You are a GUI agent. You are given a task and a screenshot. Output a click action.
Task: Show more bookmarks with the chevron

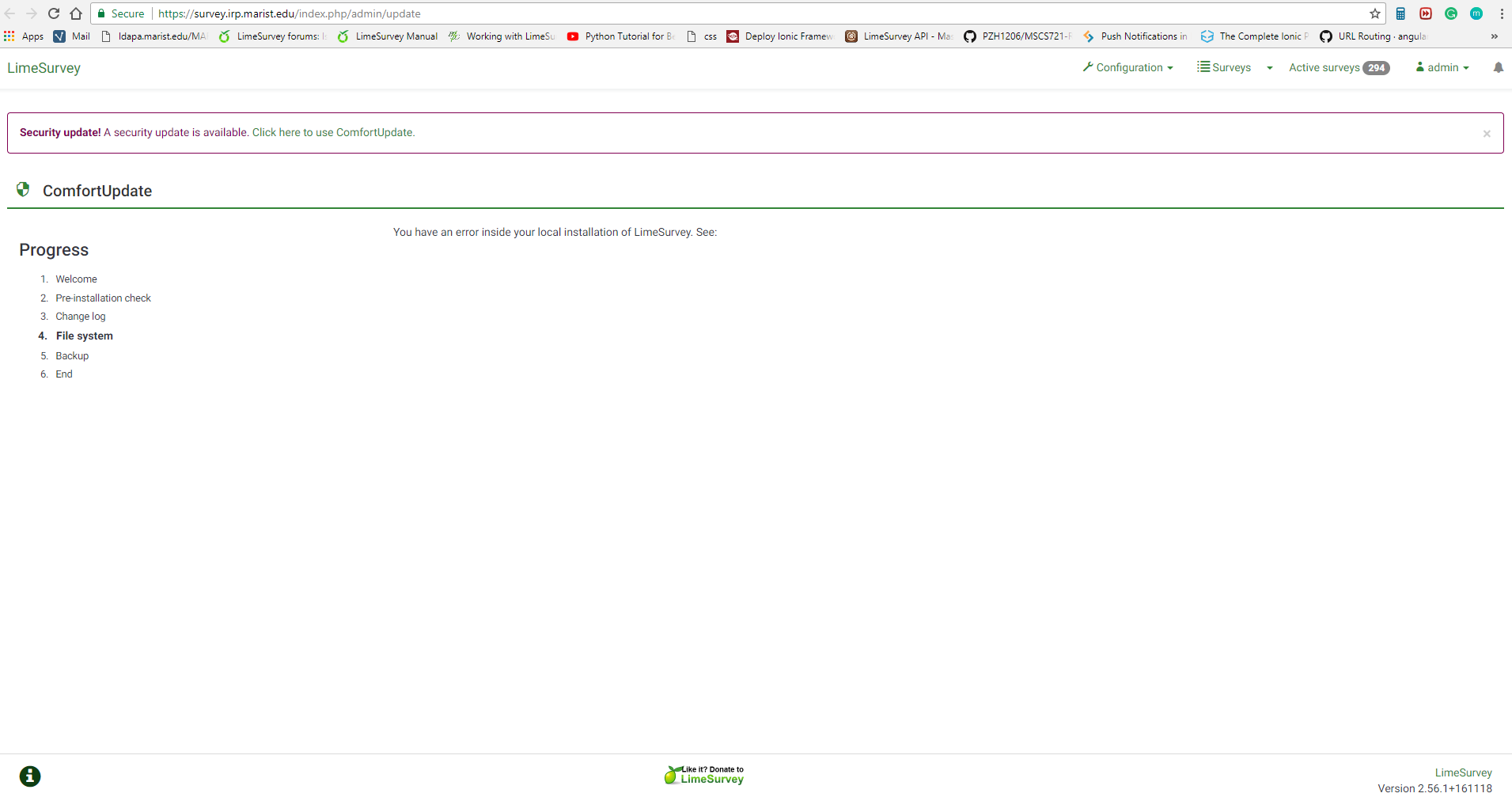pos(1495,36)
